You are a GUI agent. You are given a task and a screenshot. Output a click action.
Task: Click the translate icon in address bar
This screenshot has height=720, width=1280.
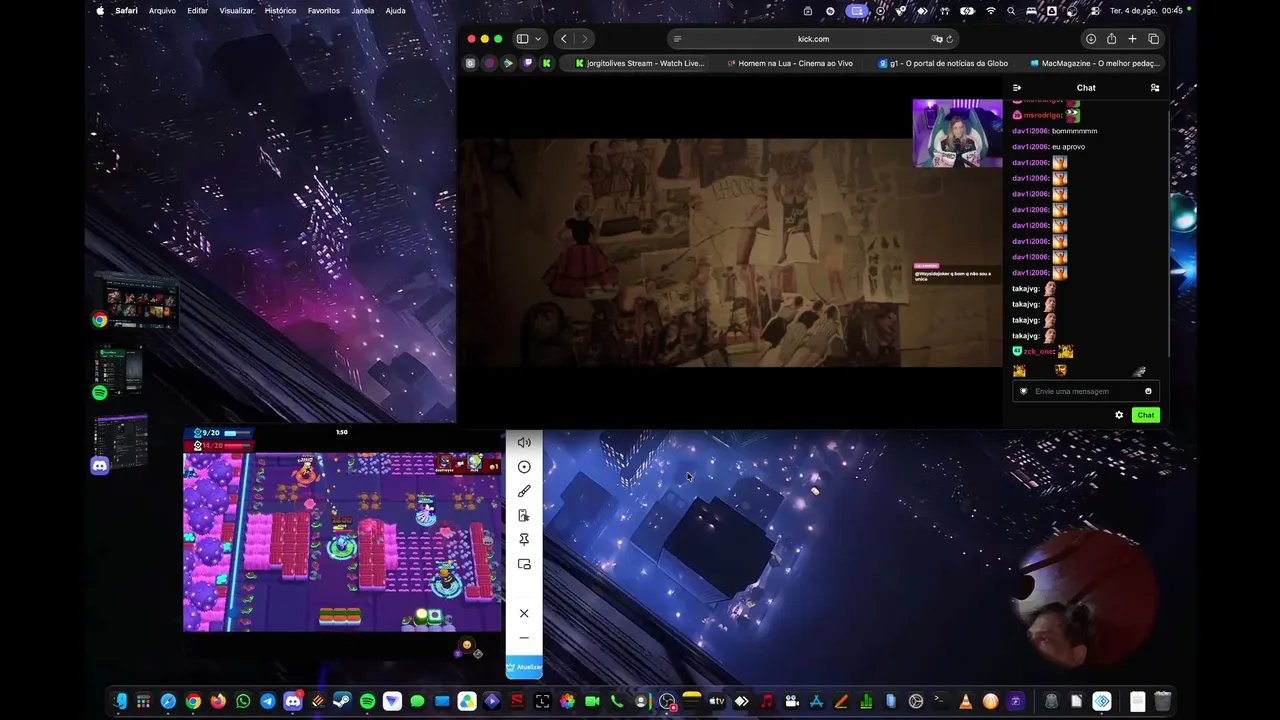point(937,39)
